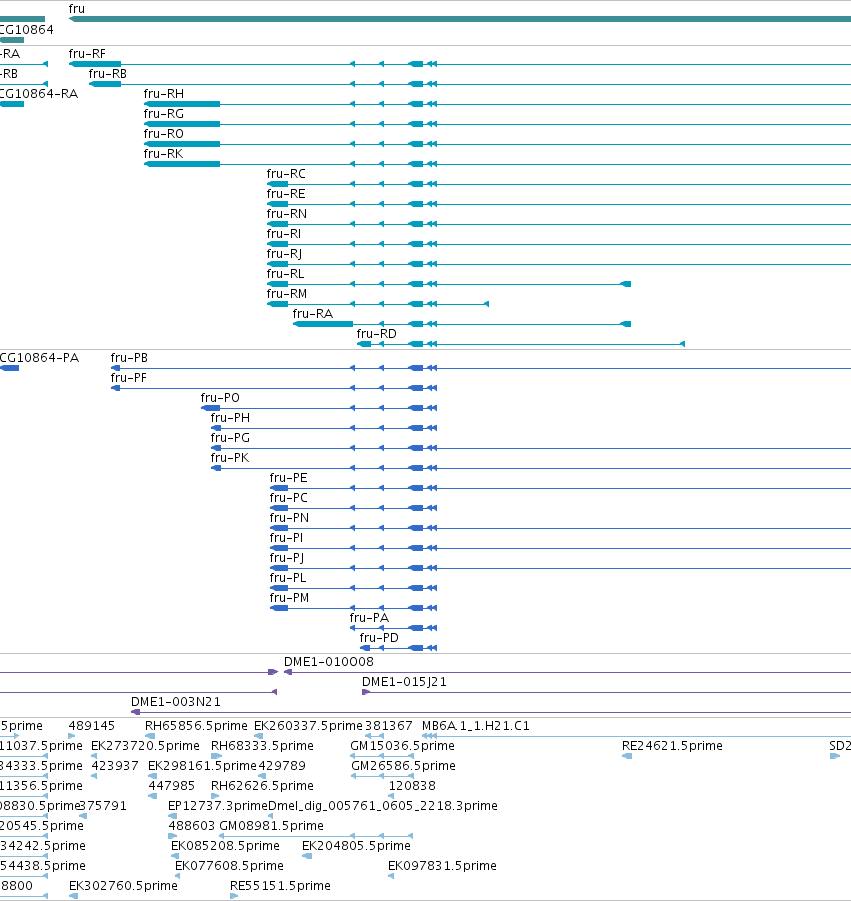Click the RH62626.5prime EST label

click(x=262, y=786)
